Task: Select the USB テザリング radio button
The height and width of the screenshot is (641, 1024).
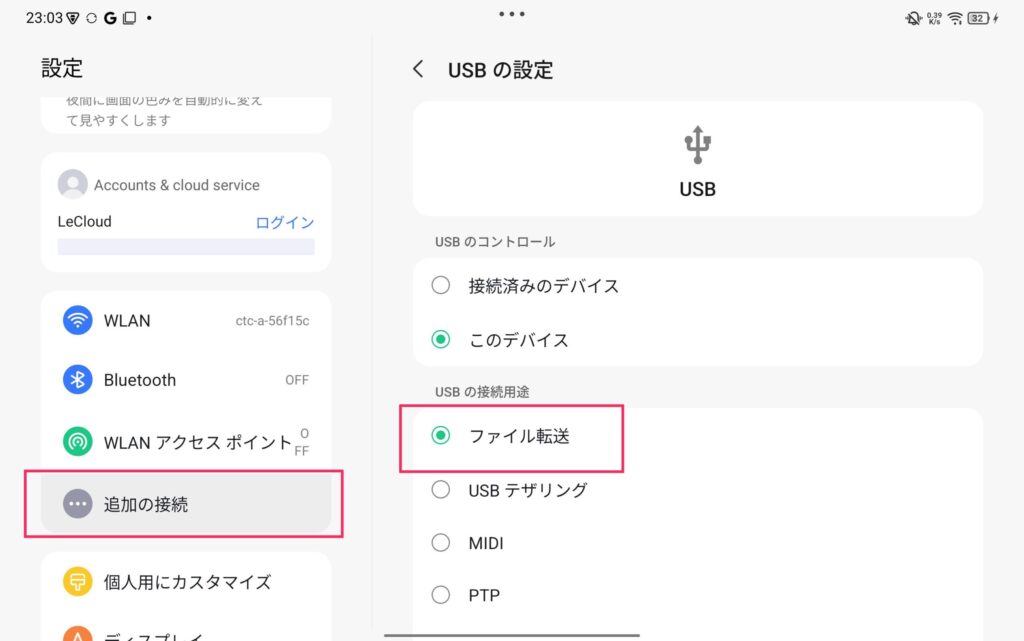Action: pos(441,490)
